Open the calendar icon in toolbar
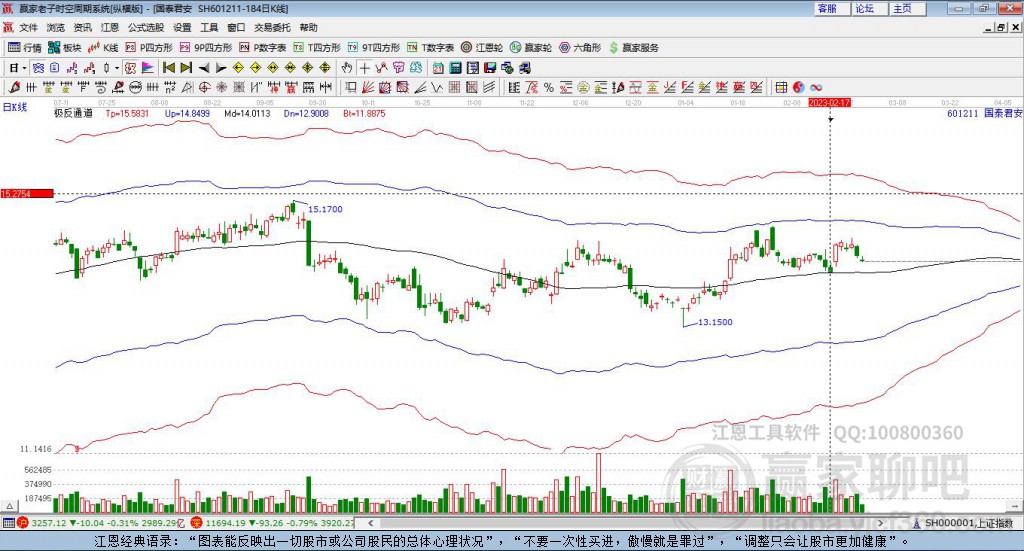Image resolution: width=1024 pixels, height=551 pixels. [438, 68]
